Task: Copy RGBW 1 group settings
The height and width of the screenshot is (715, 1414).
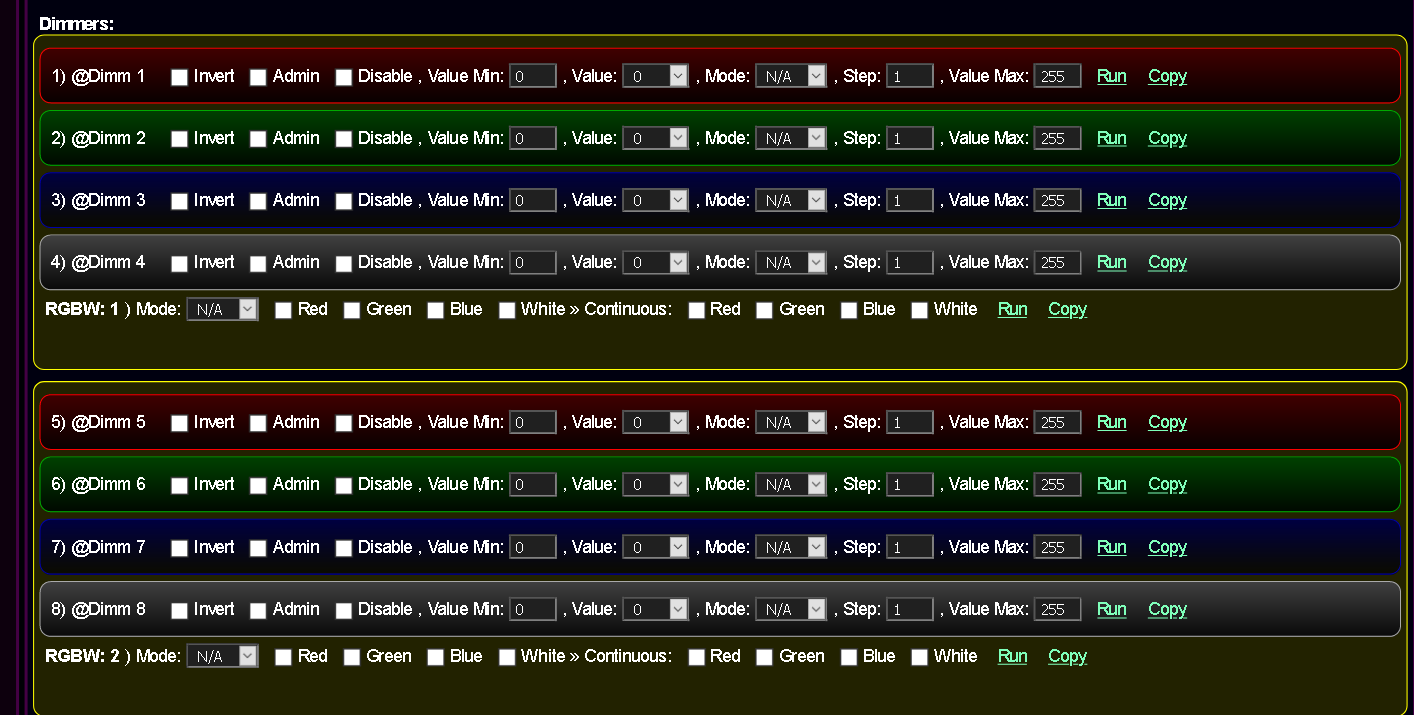Action: tap(1067, 309)
